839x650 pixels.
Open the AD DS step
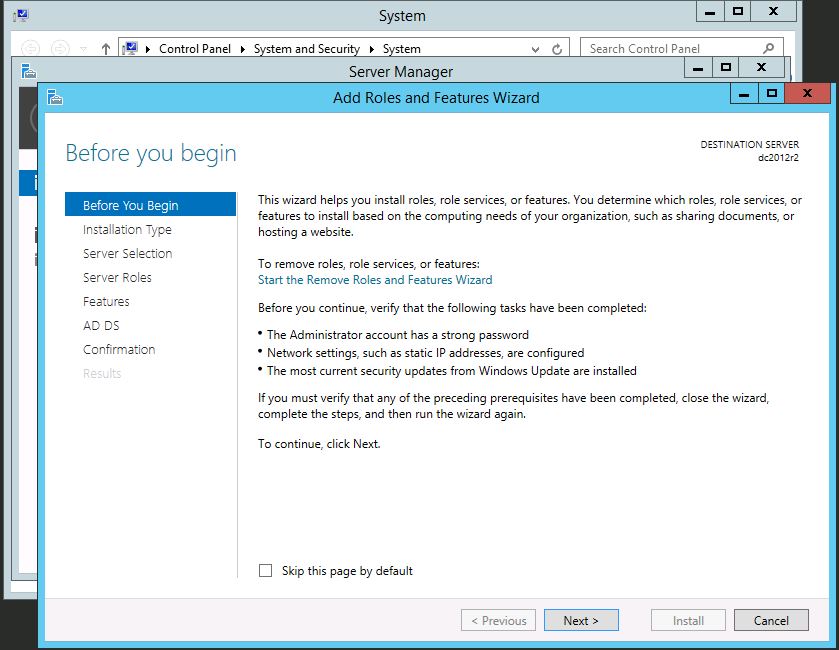101,325
